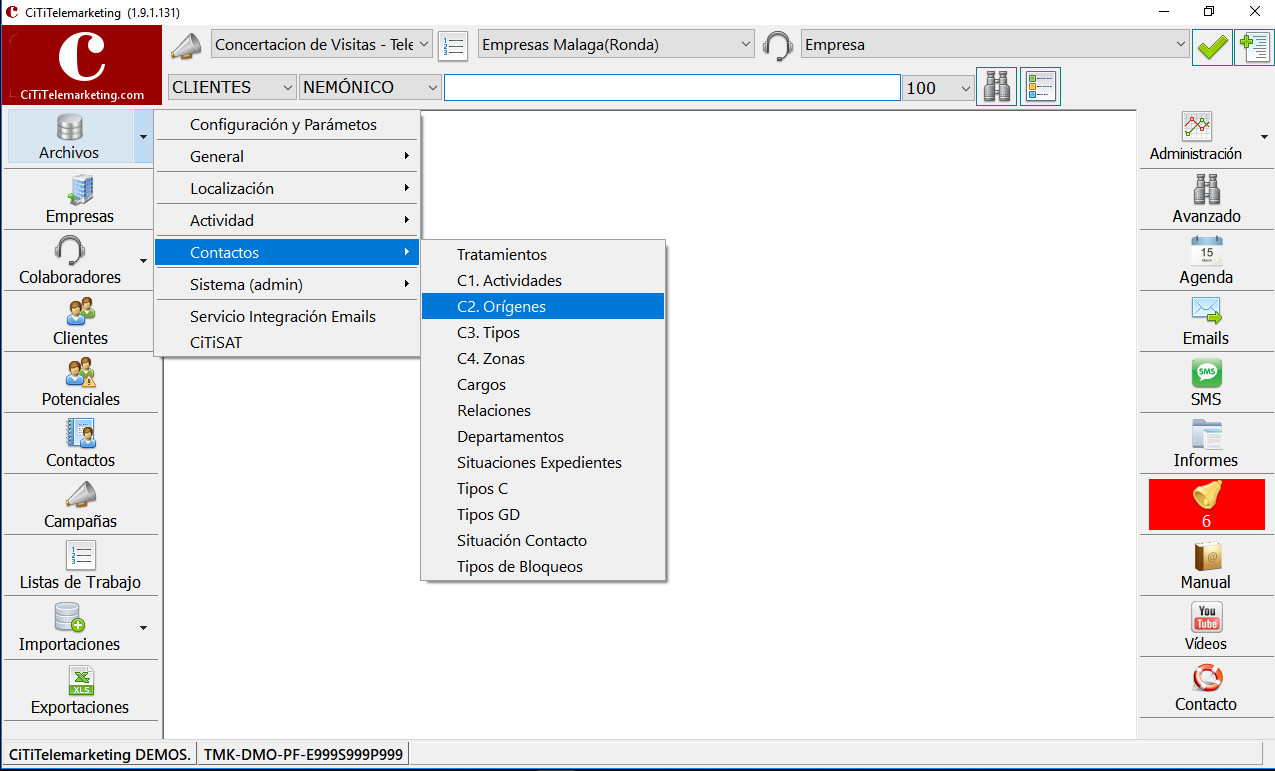
Task: Click the Informes button
Action: coord(1206,444)
